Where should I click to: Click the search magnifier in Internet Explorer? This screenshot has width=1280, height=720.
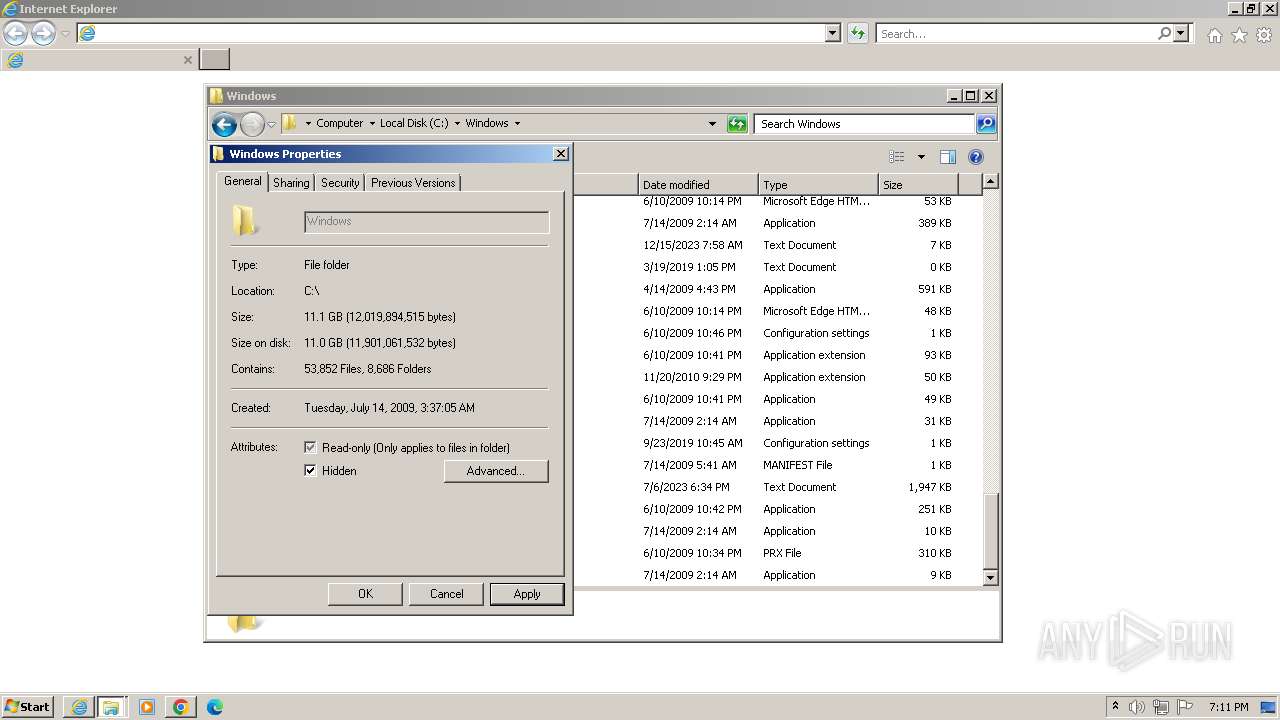1164,33
